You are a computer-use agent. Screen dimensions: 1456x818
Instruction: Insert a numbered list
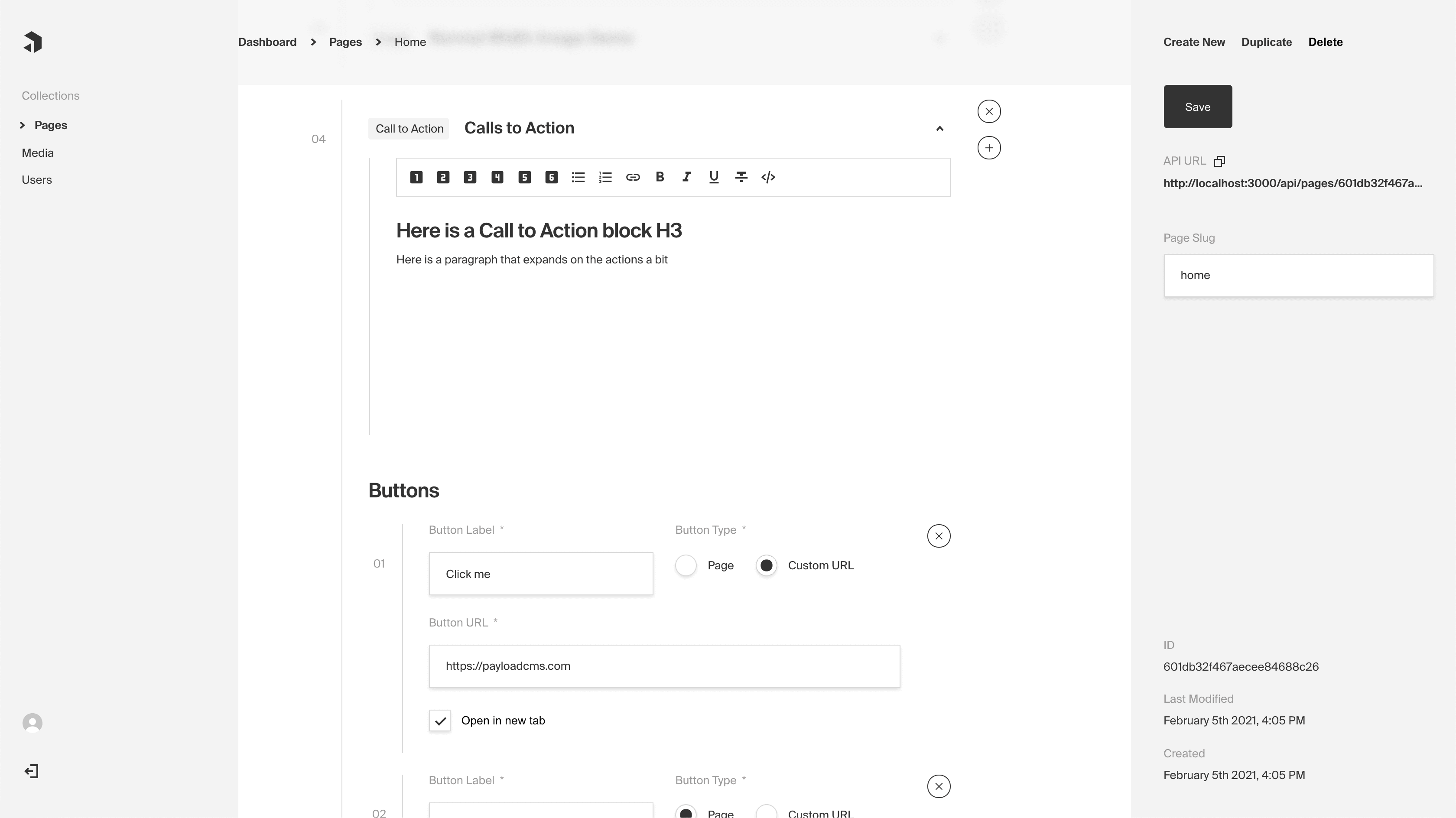(x=605, y=178)
